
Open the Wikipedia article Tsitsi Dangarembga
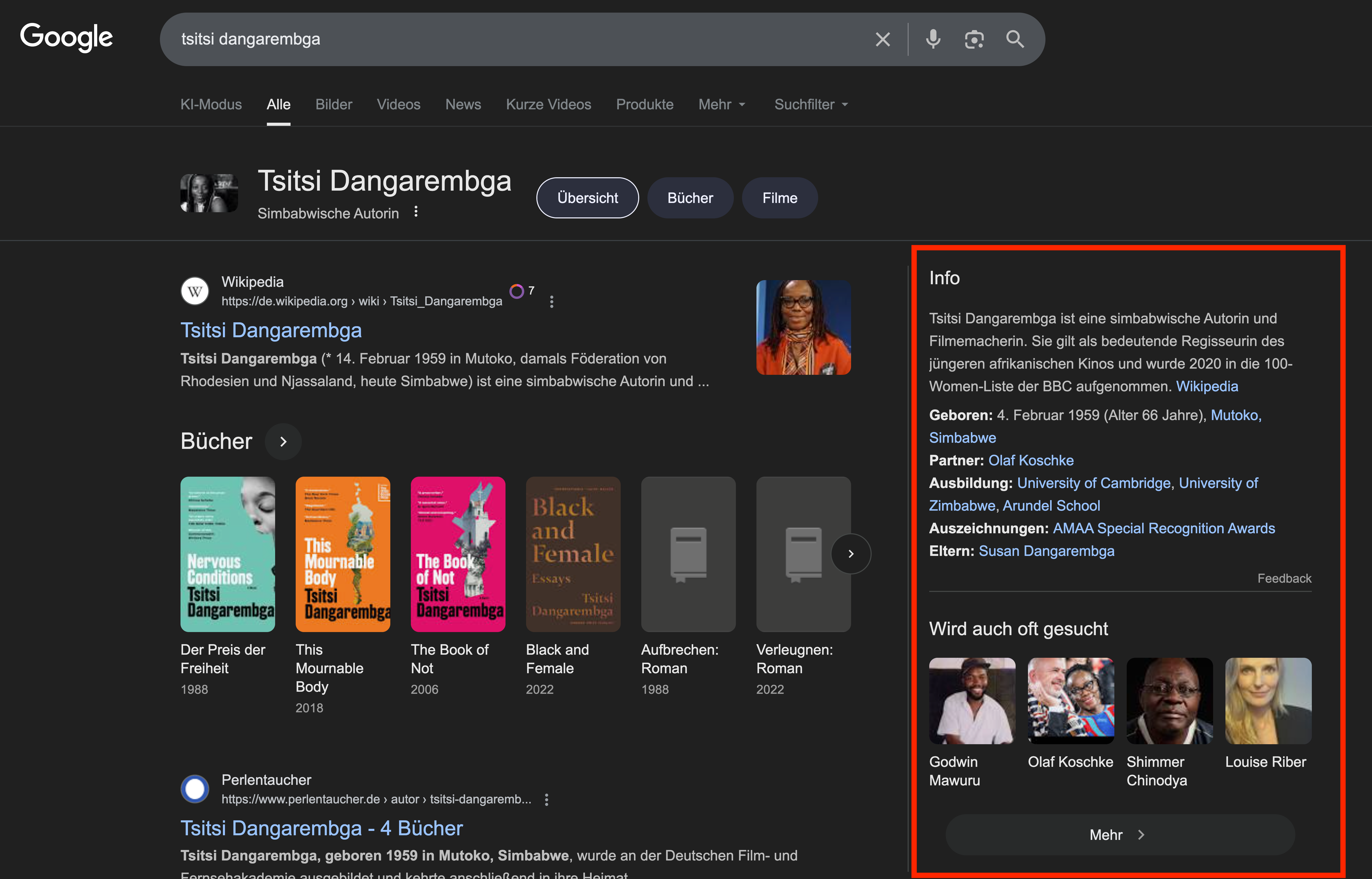click(x=271, y=330)
